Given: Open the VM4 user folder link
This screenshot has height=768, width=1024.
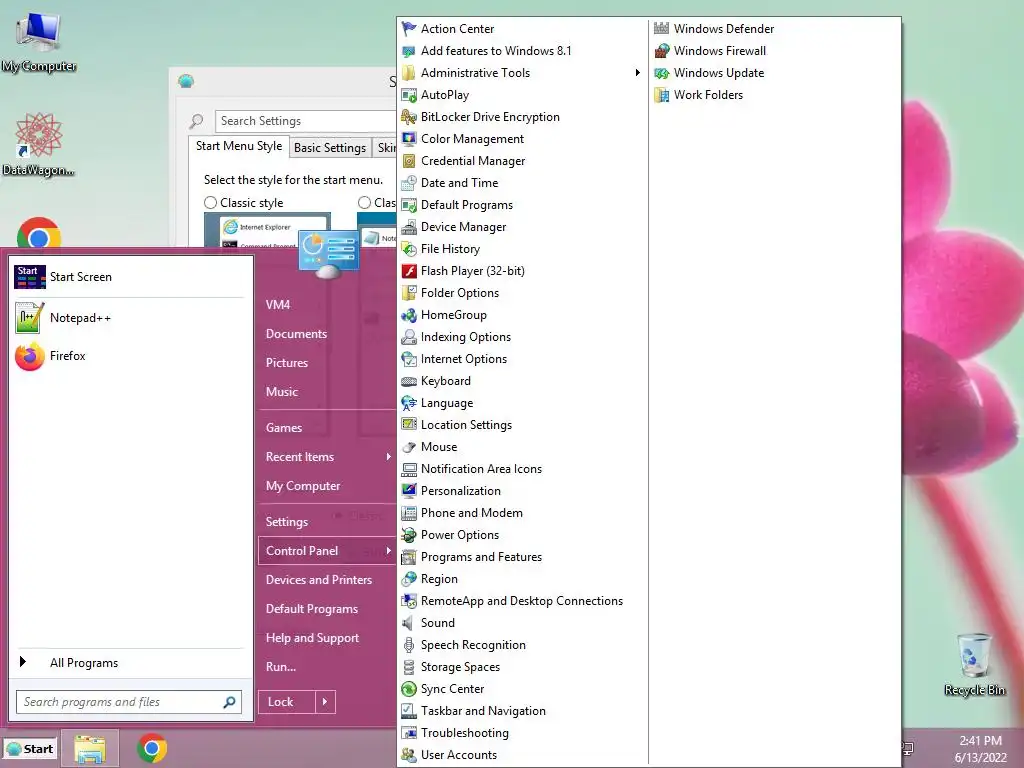Looking at the screenshot, I should pos(278,304).
